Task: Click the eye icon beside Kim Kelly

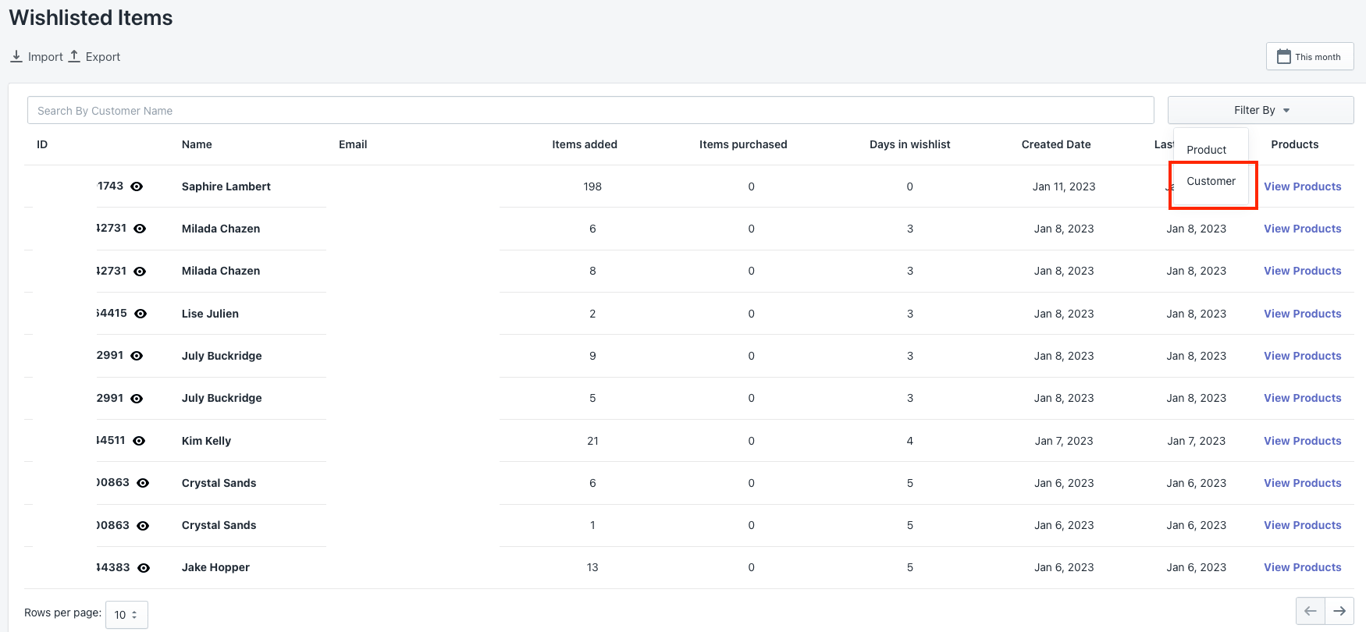Action: tap(139, 441)
